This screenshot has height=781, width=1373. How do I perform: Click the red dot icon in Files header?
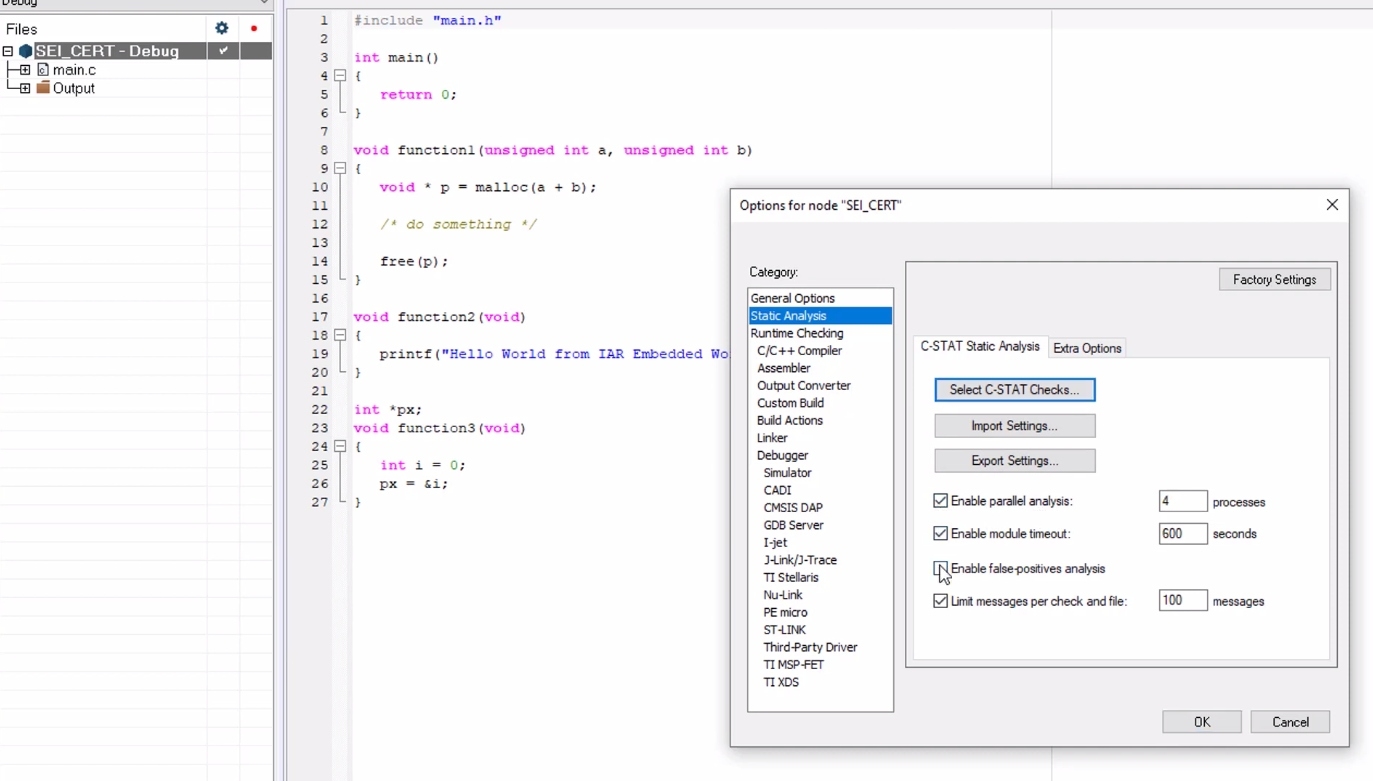coord(254,29)
